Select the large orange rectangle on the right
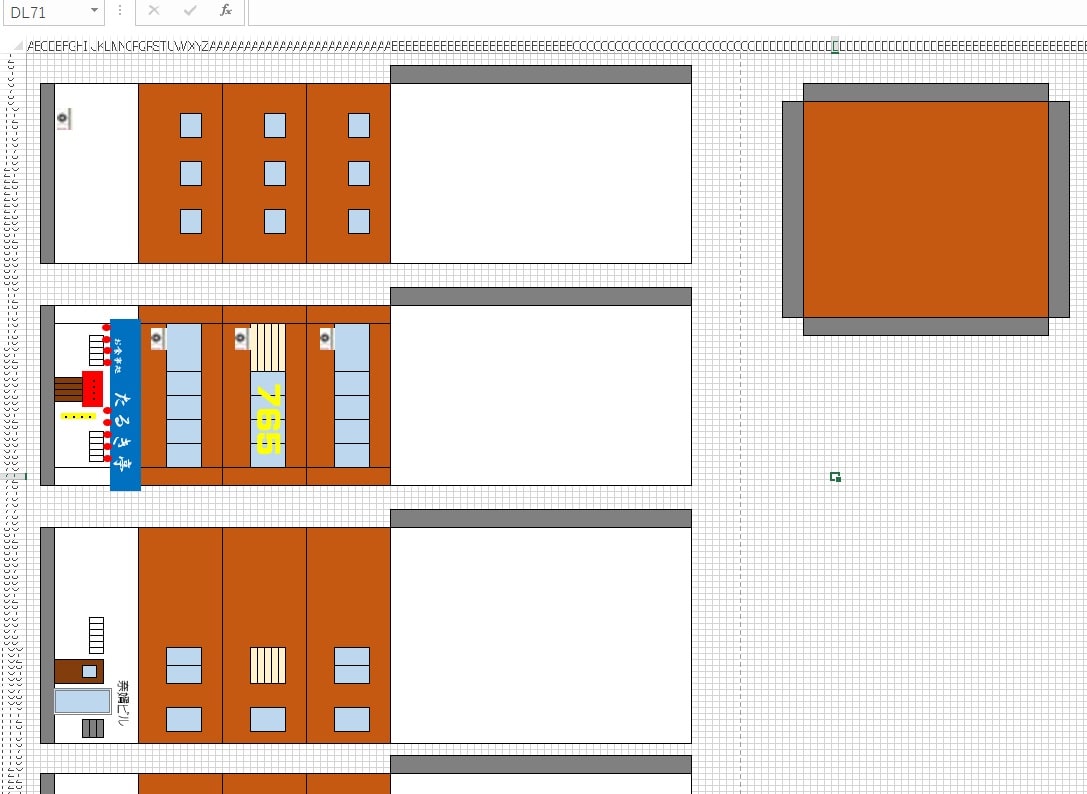Image resolution: width=1087 pixels, height=794 pixels. (x=925, y=209)
